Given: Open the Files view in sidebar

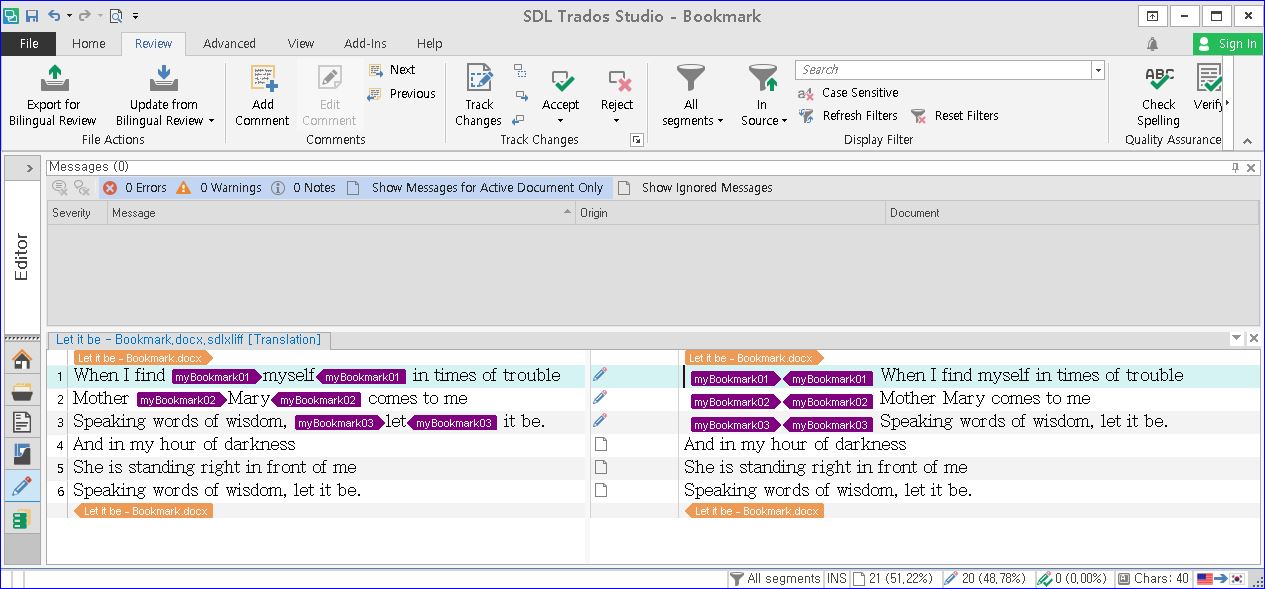Looking at the screenshot, I should click(22, 423).
